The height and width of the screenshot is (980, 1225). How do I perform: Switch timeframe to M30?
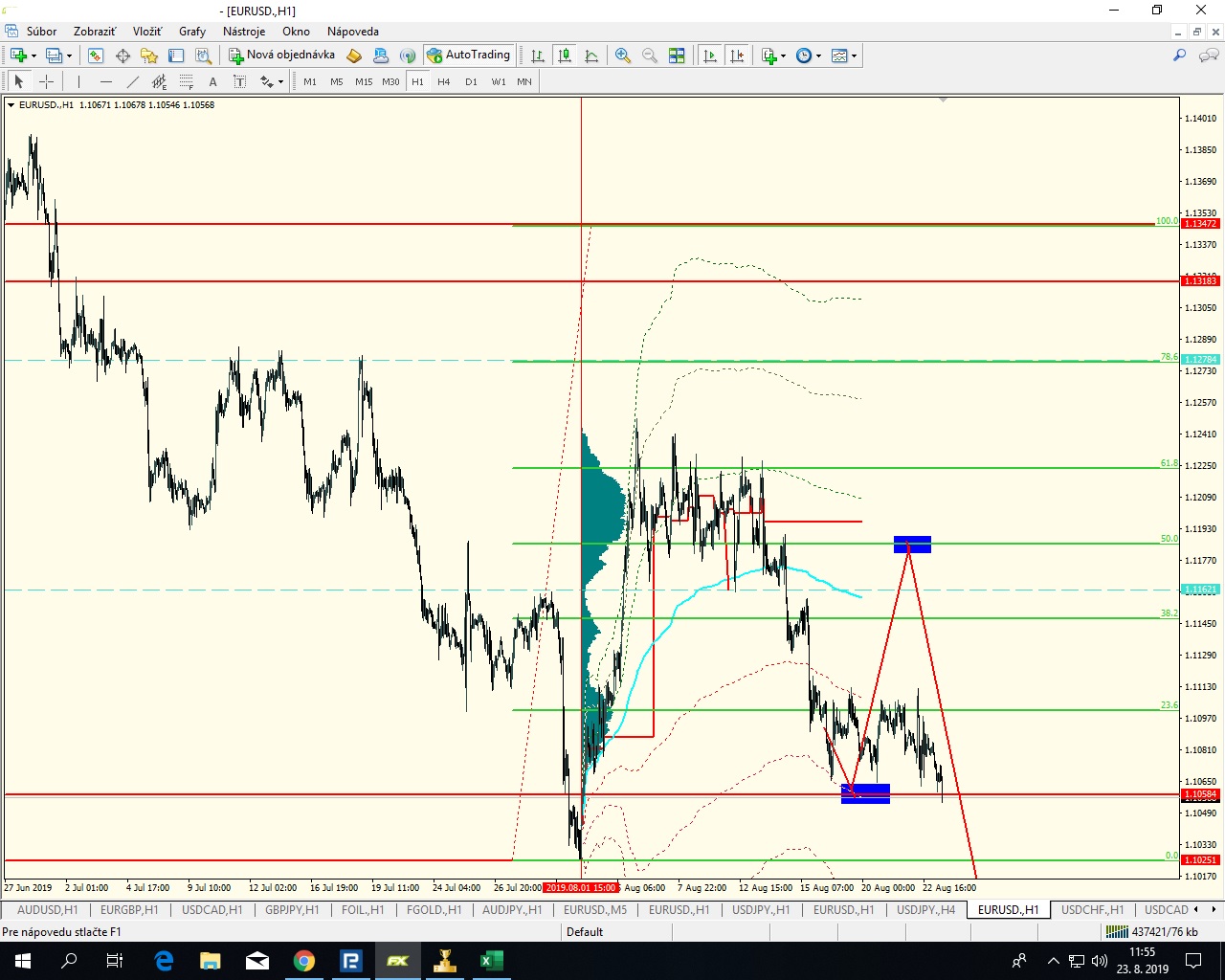coord(390,81)
